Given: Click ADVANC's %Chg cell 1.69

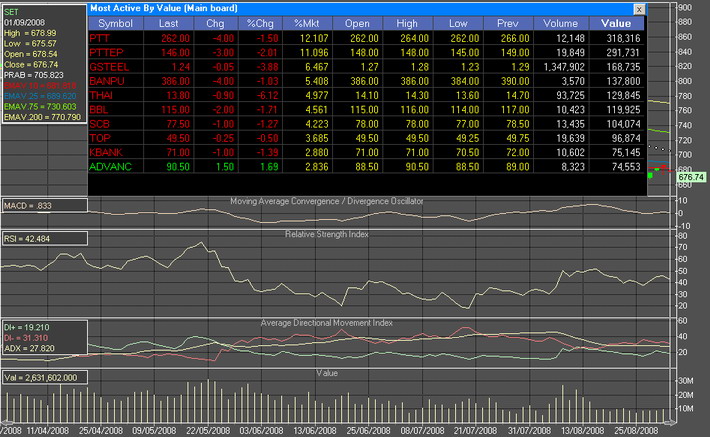Looking at the screenshot, I should pos(269,167).
